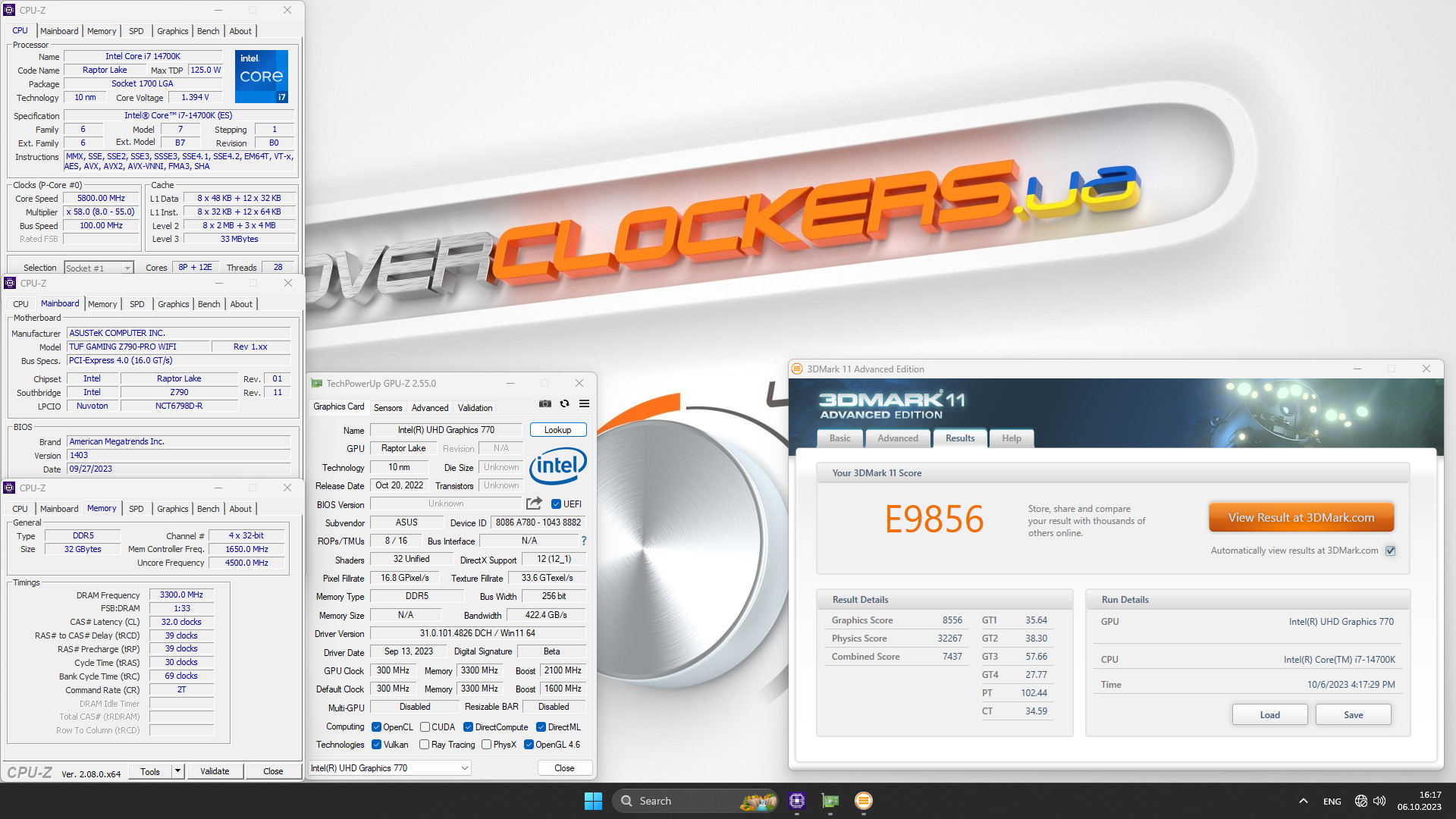Click the TUF GAMING Z790-PRO WIFI model text
Image resolution: width=1456 pixels, height=819 pixels.
tap(123, 347)
